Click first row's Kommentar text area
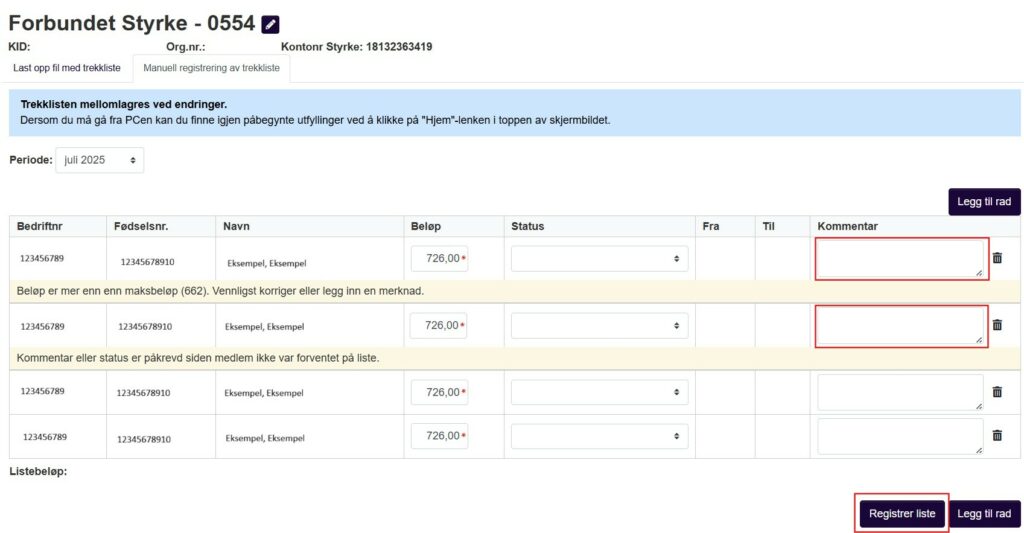Viewport: 1024px width, 533px height. coord(901,259)
